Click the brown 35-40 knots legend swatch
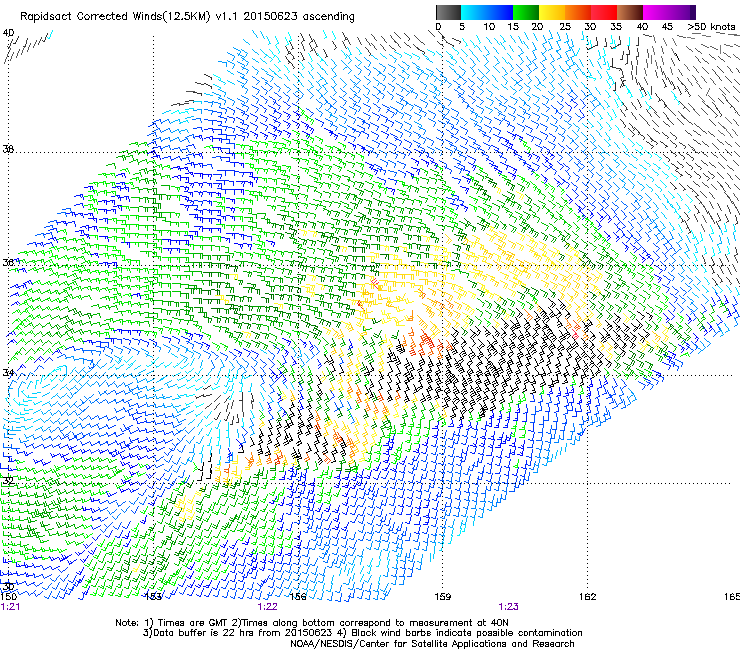 click(x=630, y=12)
